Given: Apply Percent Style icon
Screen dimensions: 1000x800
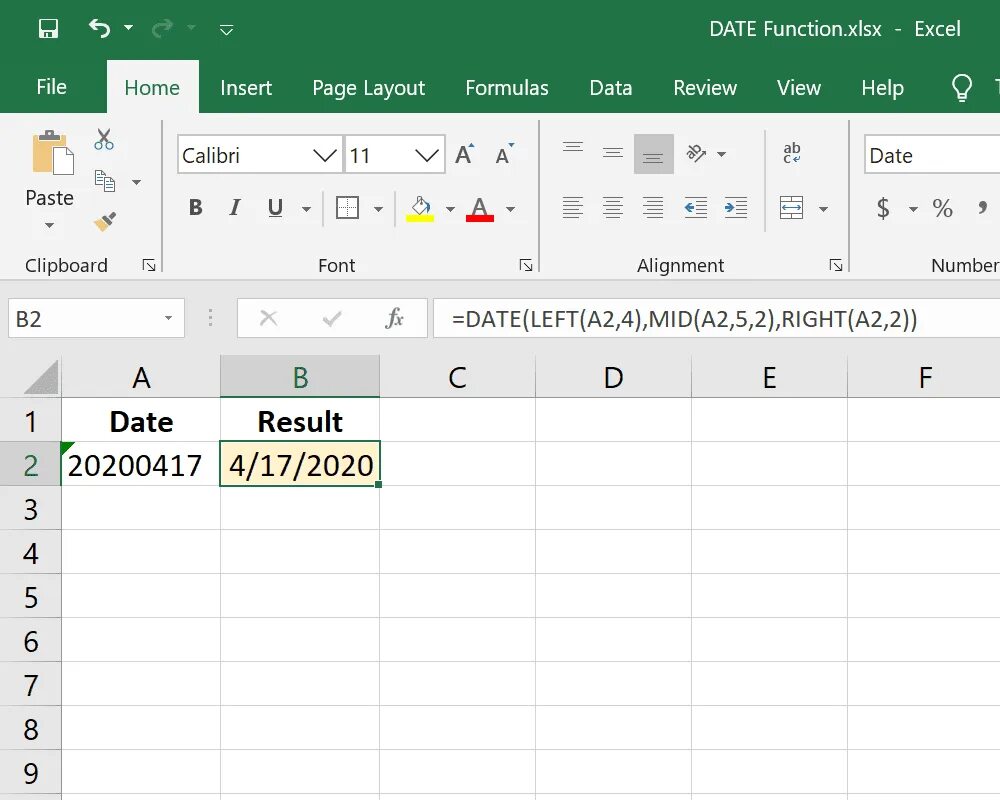Looking at the screenshot, I should [x=943, y=208].
